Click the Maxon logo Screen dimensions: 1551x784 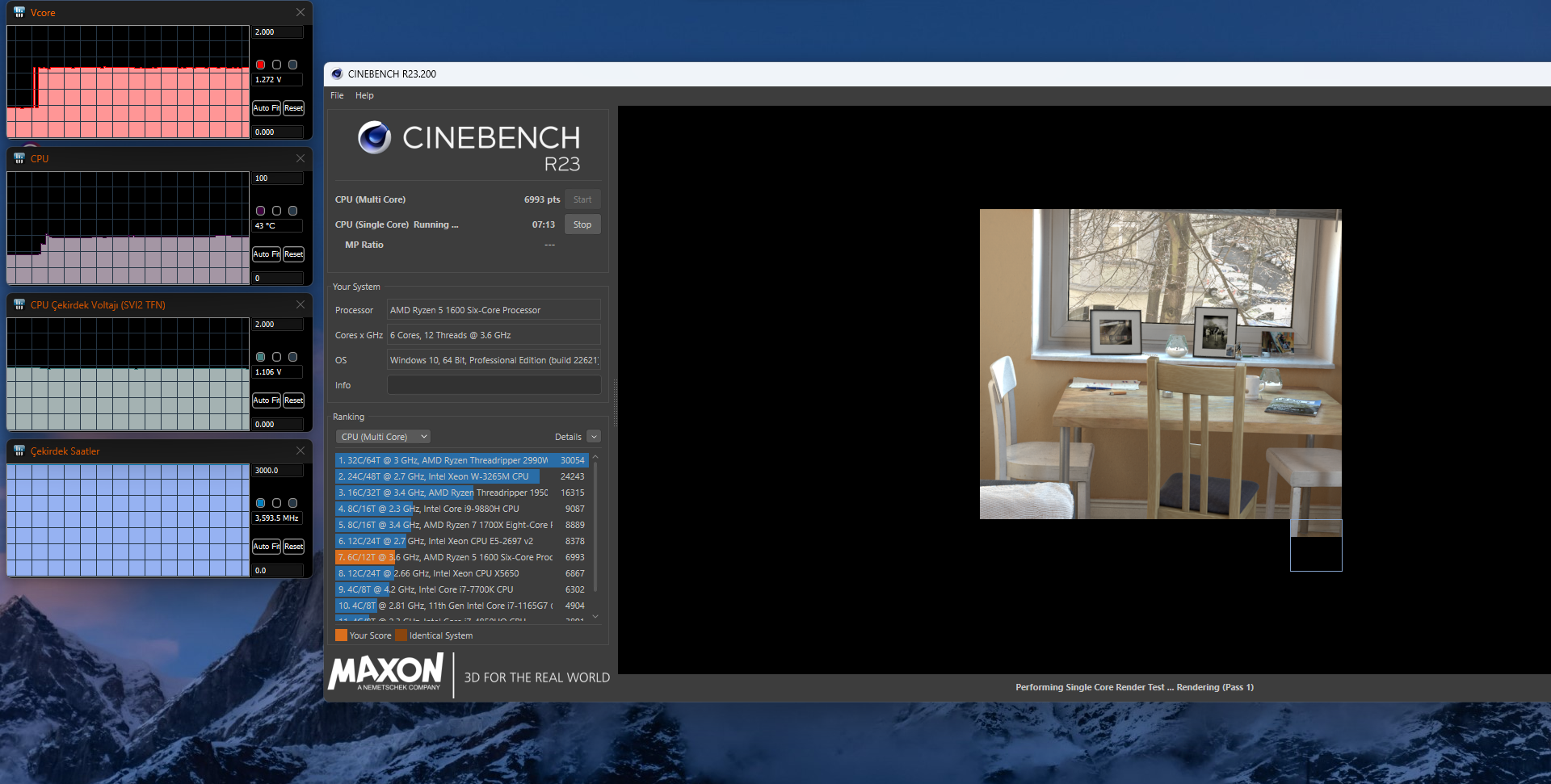(386, 672)
